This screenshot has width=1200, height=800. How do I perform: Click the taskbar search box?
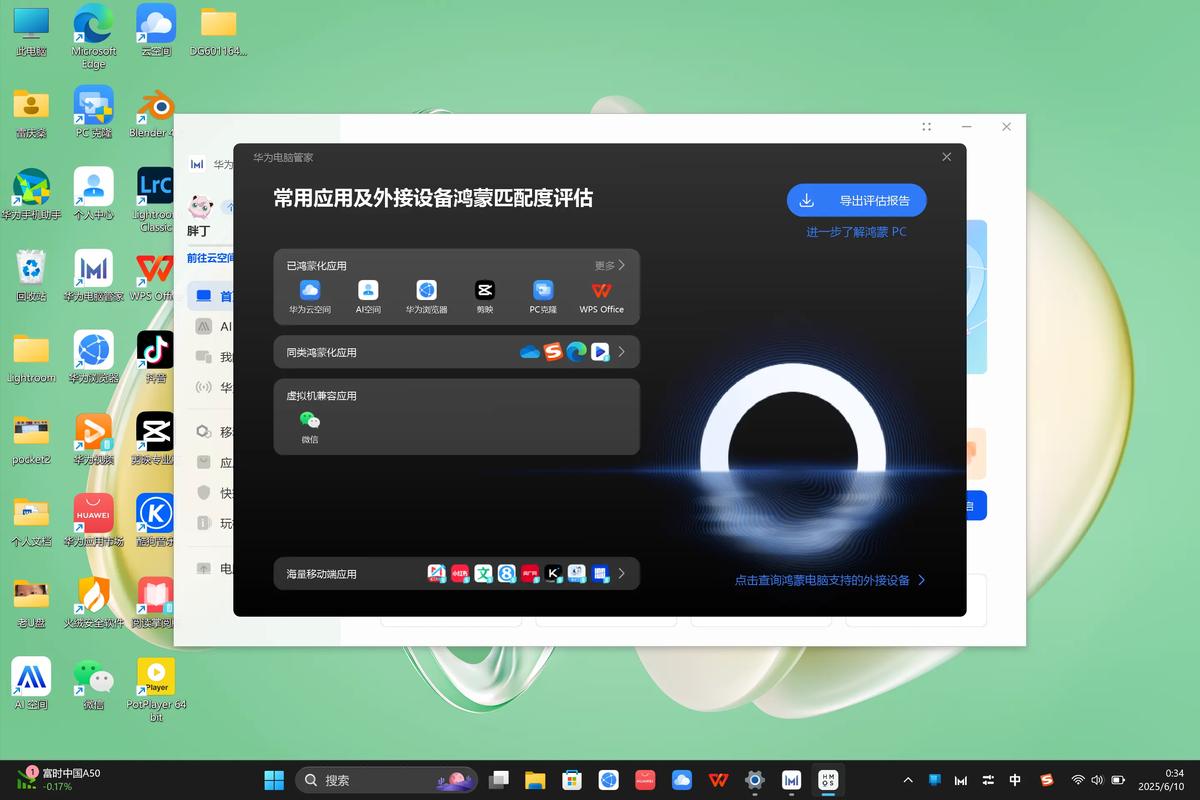(x=385, y=779)
